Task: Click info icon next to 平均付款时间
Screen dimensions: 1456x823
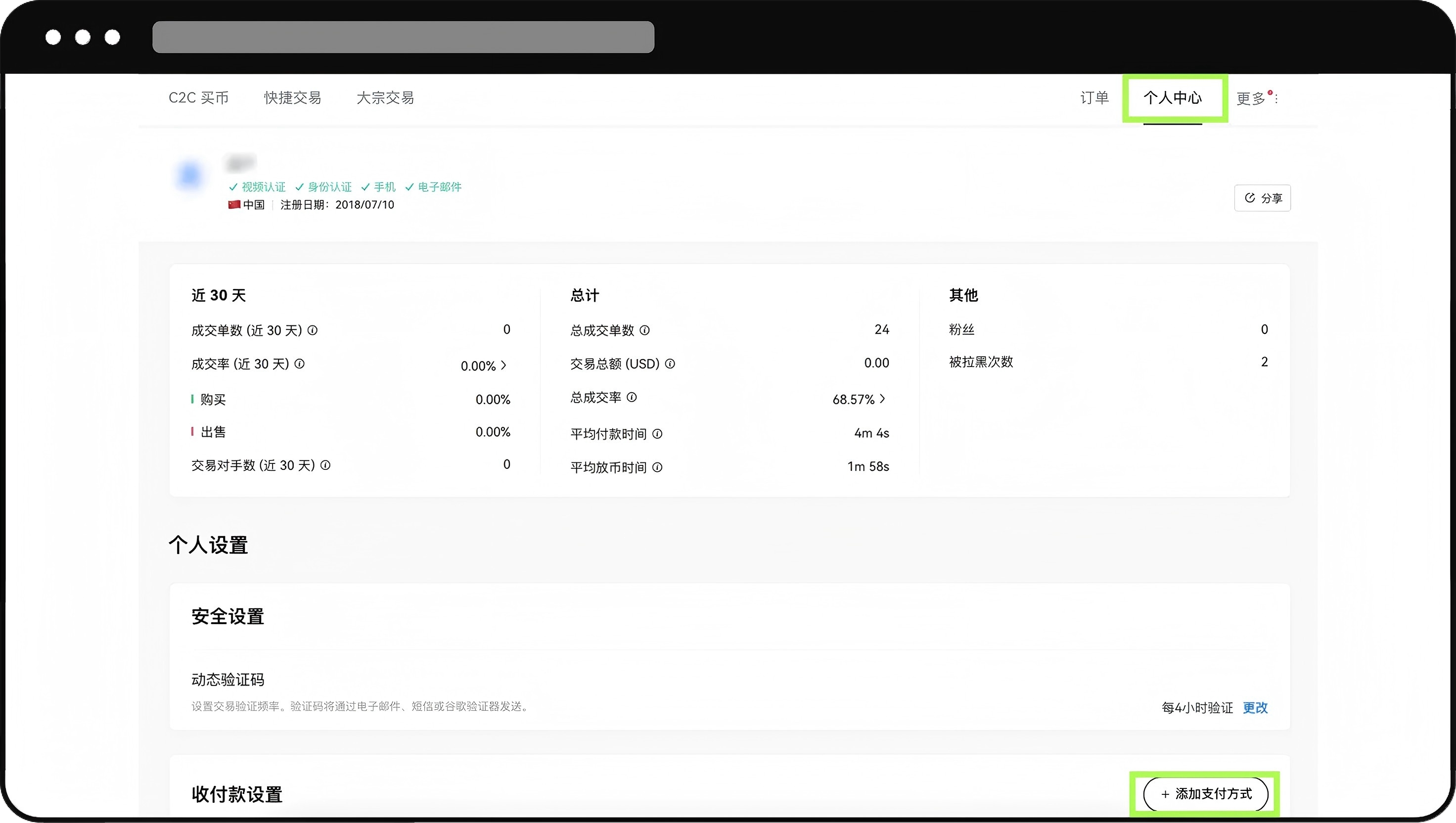Action: [x=657, y=434]
